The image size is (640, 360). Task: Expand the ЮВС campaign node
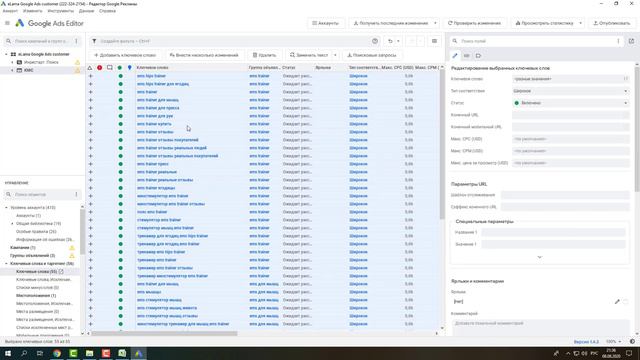point(12,70)
